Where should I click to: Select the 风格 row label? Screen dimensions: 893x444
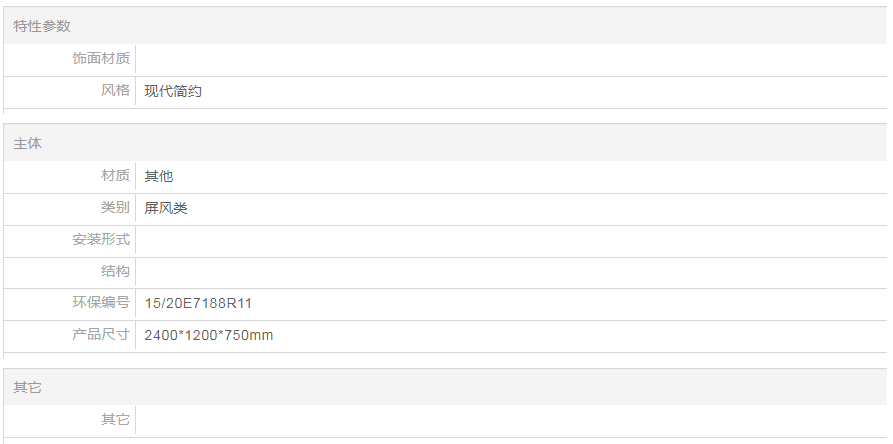coord(115,91)
